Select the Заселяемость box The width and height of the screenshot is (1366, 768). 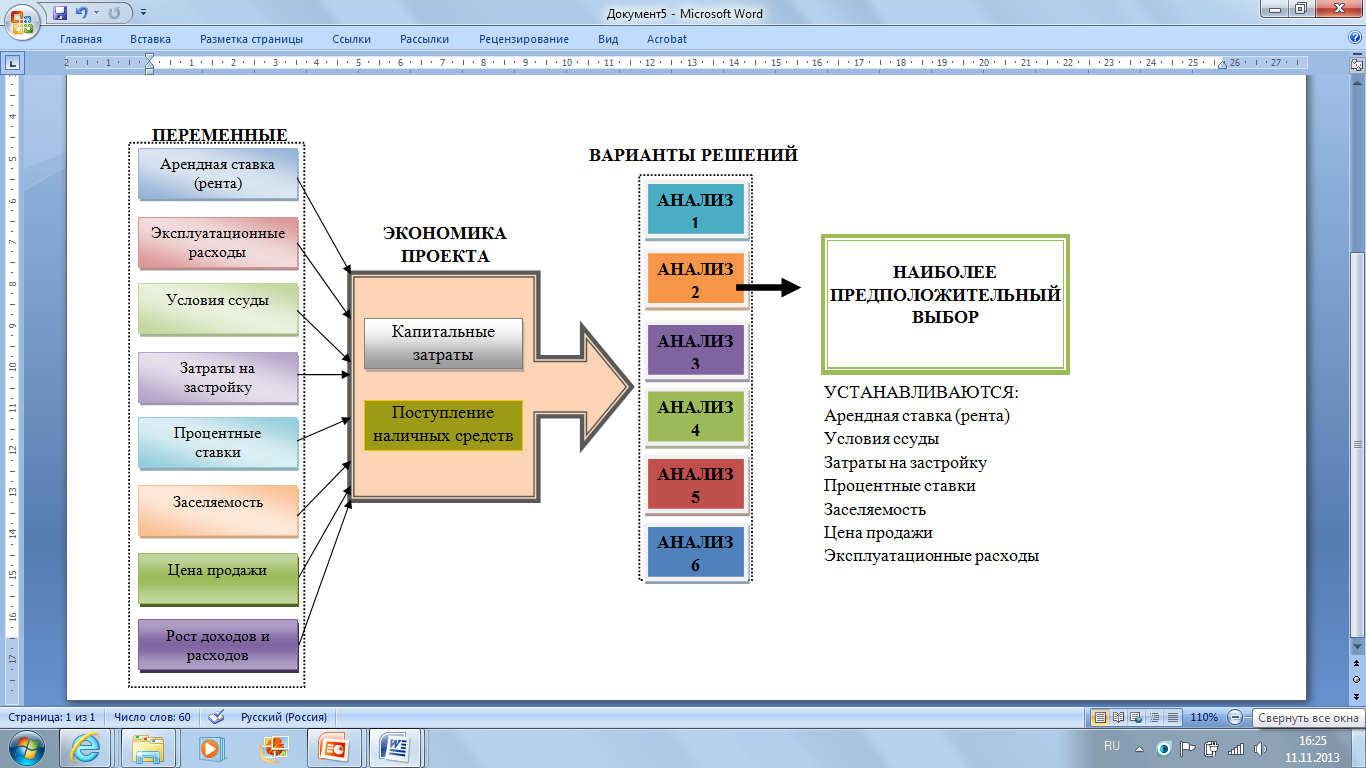pos(218,511)
